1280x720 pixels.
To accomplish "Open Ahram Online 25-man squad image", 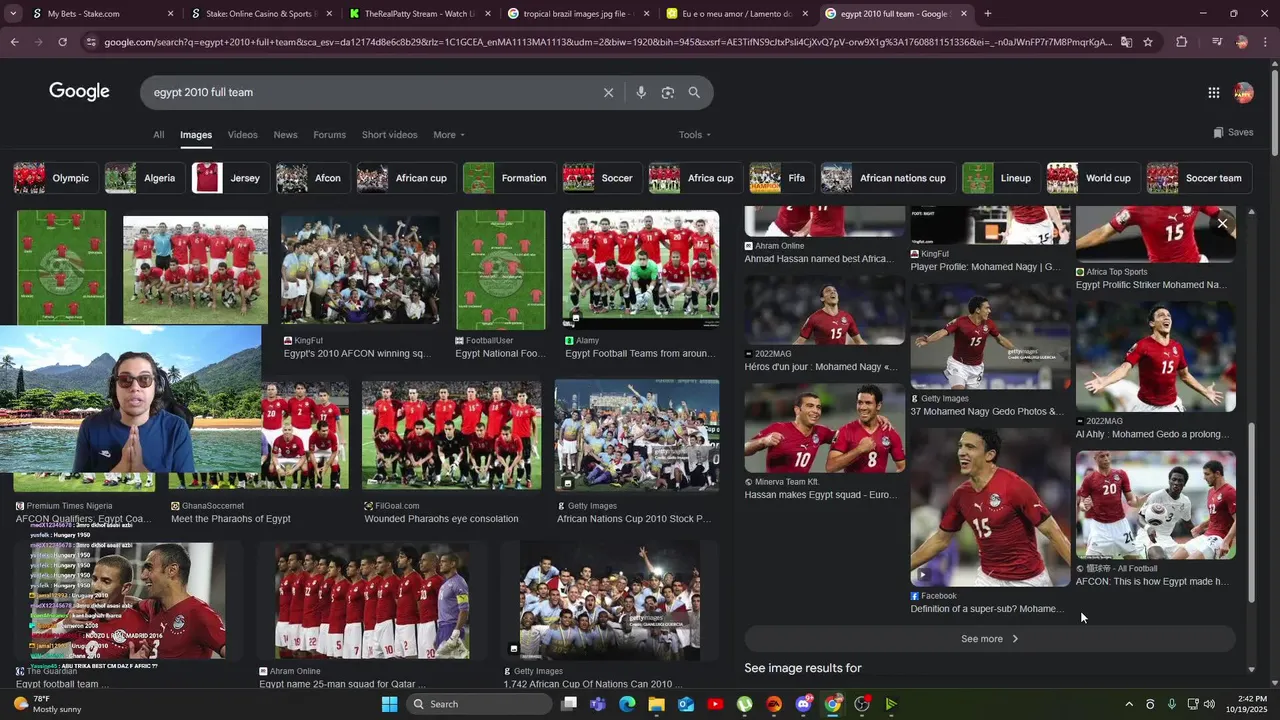I will 372,600.
